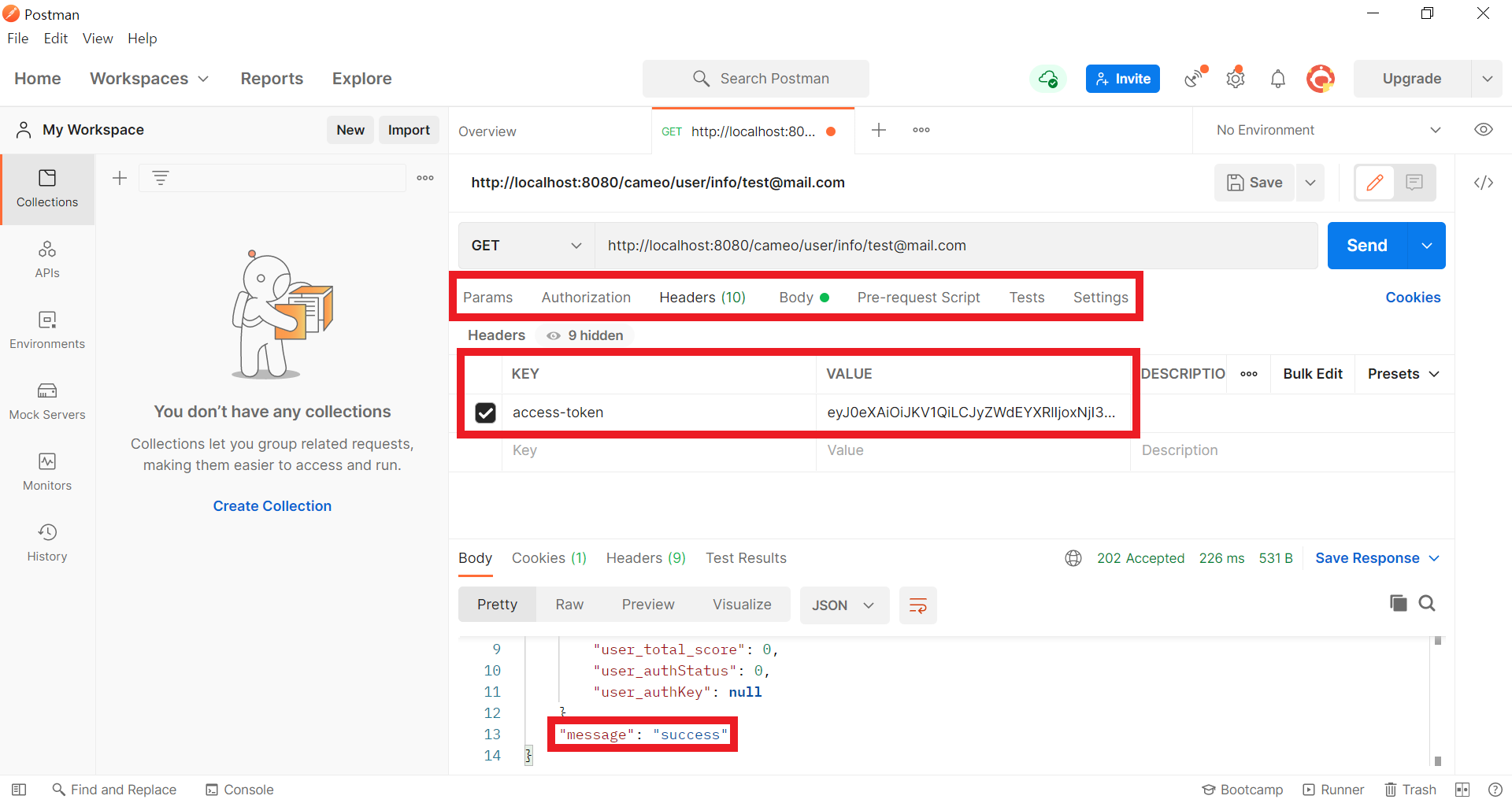The height and width of the screenshot is (803, 1512).
Task: Open the No Environment selector
Action: (x=1328, y=130)
